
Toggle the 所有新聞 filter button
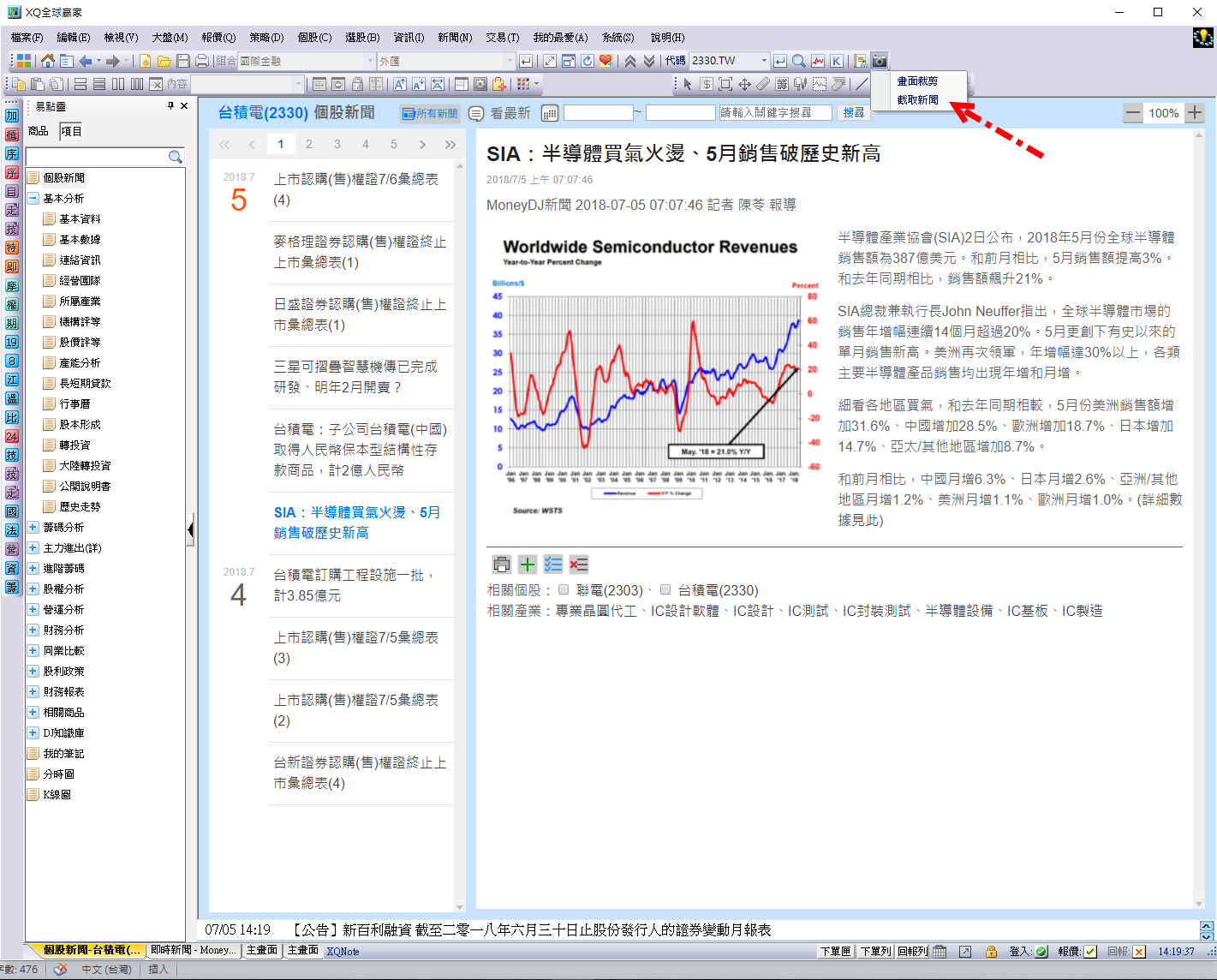point(430,113)
